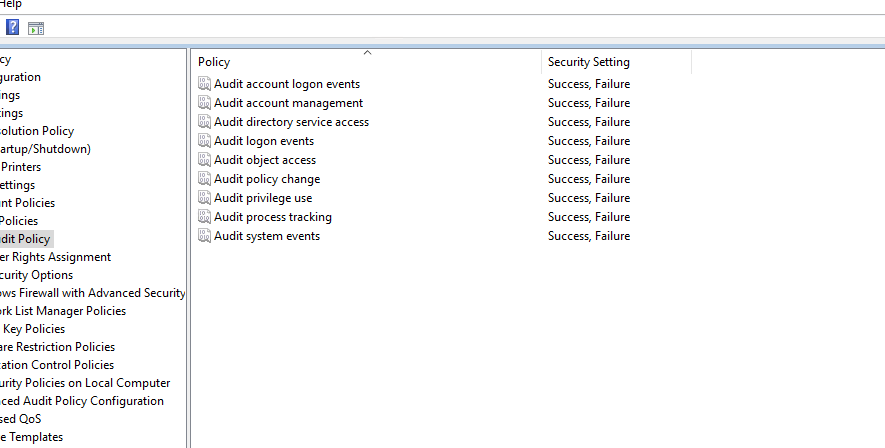Click the icon beside Audit logon events
This screenshot has height=448, width=885.
click(x=205, y=141)
